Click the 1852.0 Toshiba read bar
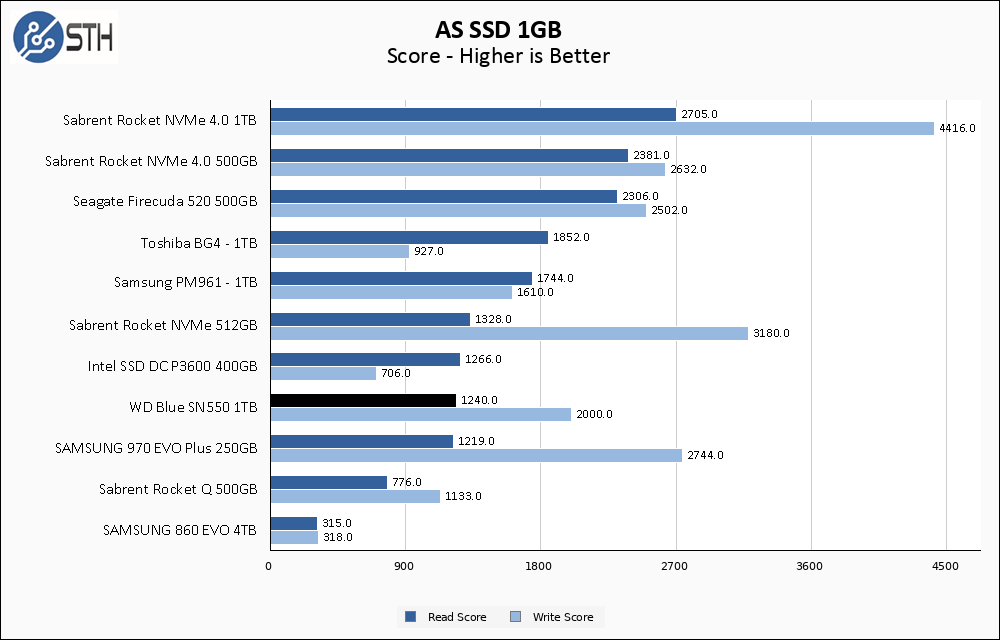 click(409, 237)
